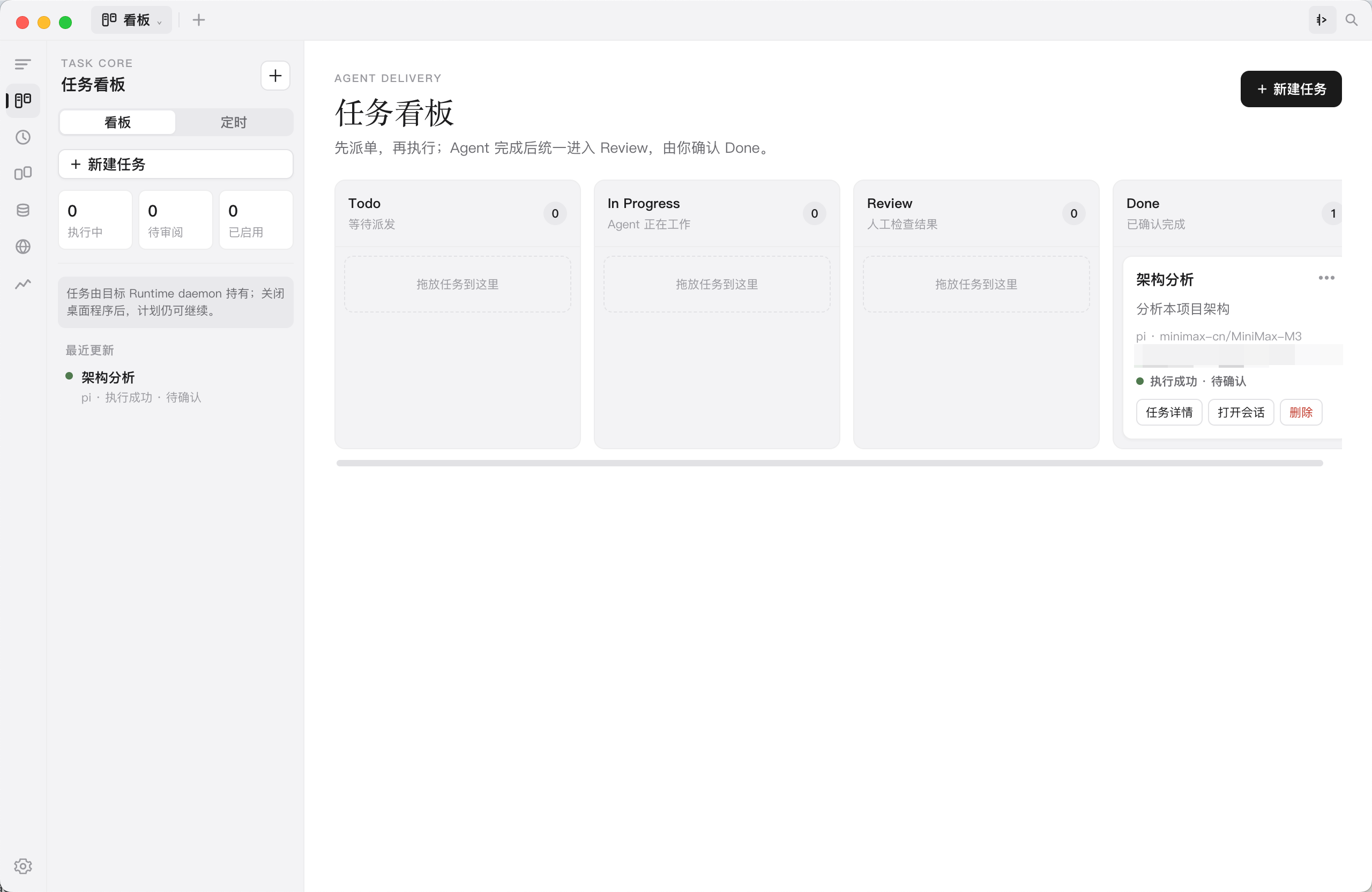Open the kanban board sidebar icon
The image size is (1372, 892).
(x=23, y=100)
